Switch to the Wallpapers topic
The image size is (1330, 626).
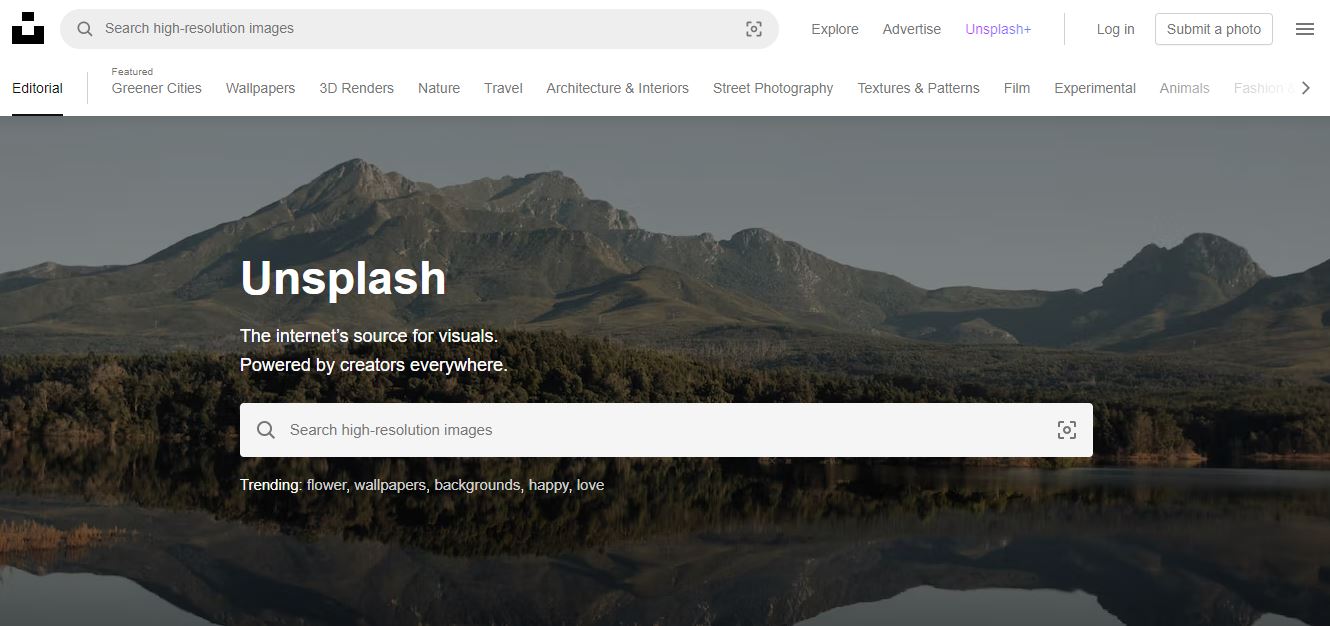(260, 88)
